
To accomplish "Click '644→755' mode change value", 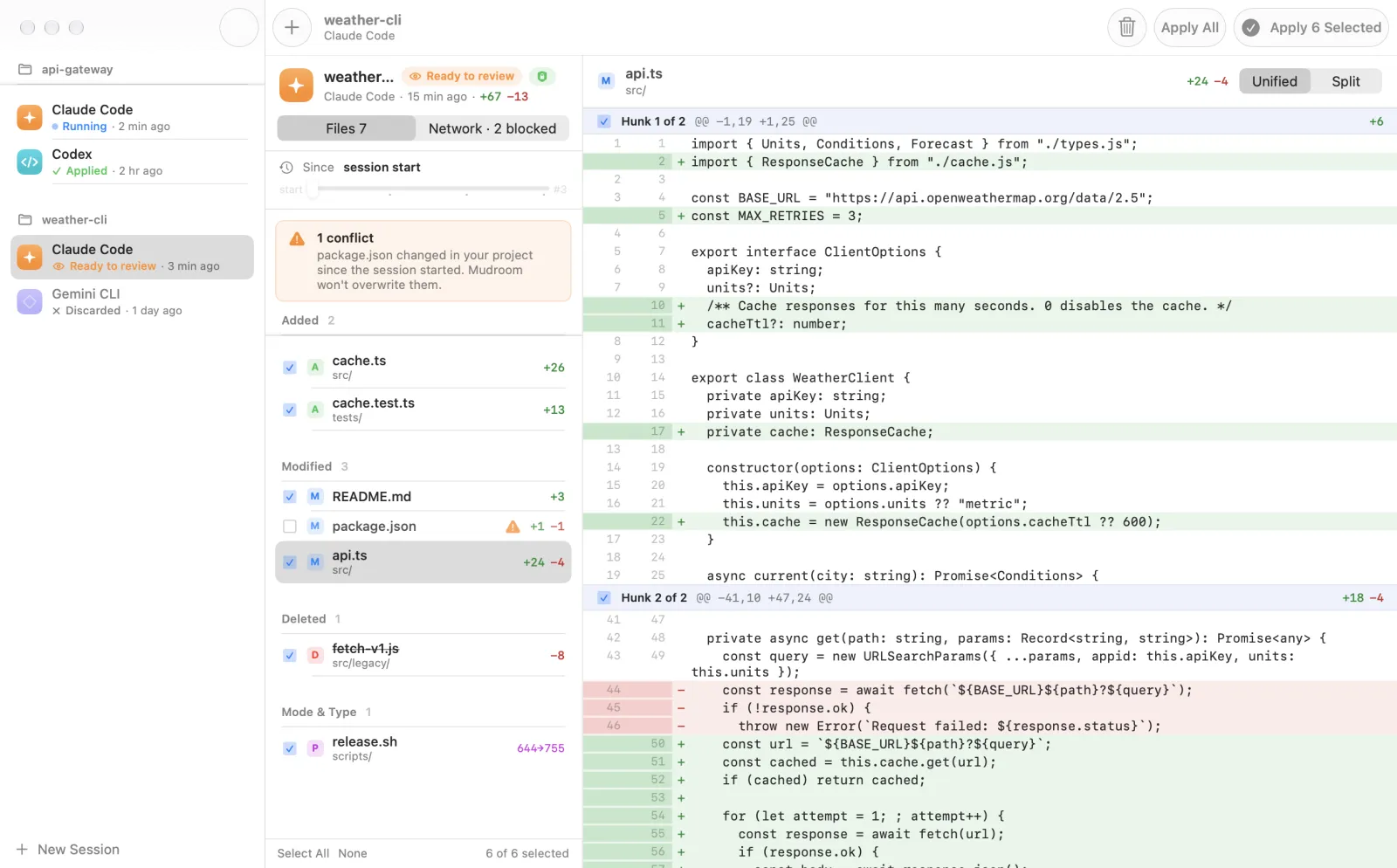I will 540,748.
